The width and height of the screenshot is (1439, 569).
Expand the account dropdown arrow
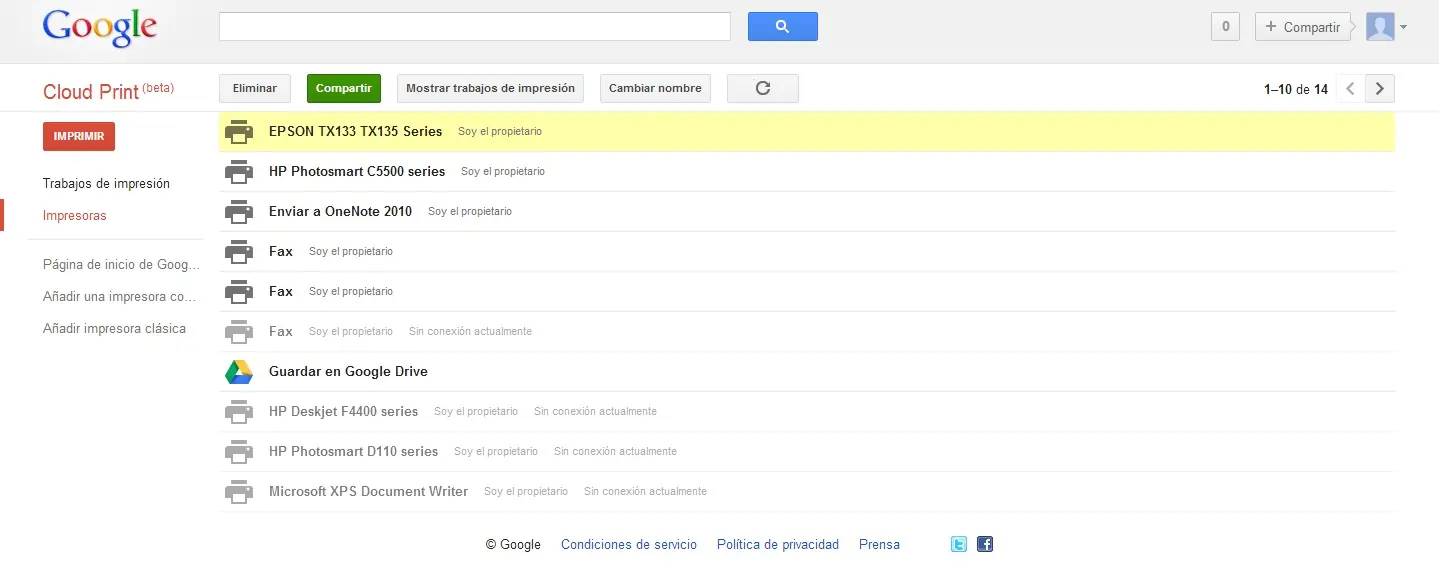(1403, 28)
